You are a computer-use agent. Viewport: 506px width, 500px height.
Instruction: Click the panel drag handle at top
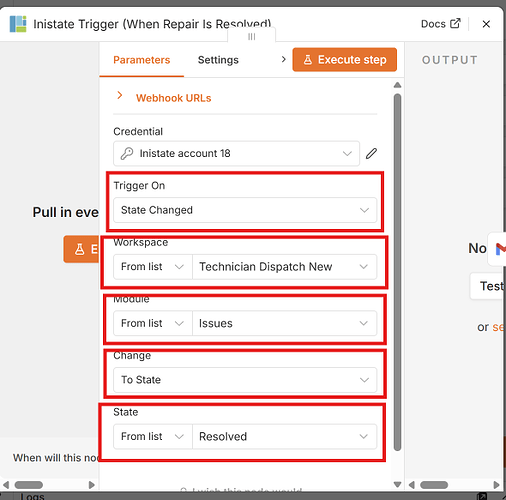[252, 36]
